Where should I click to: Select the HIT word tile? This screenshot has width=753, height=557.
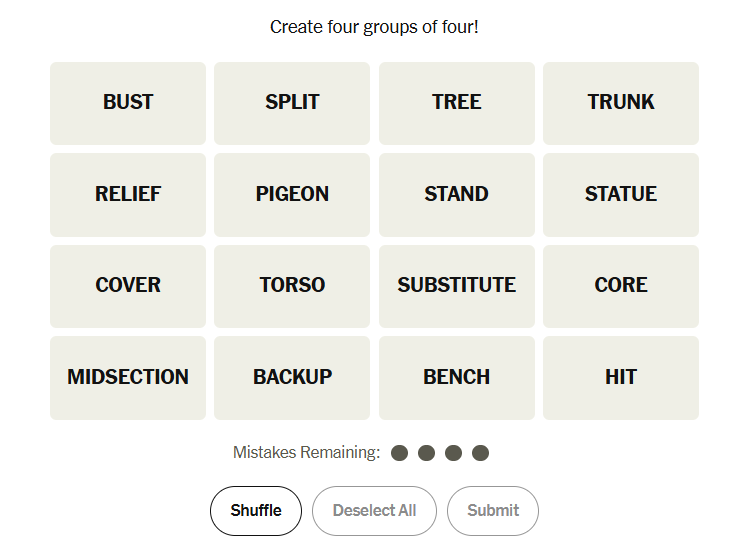[x=621, y=378]
